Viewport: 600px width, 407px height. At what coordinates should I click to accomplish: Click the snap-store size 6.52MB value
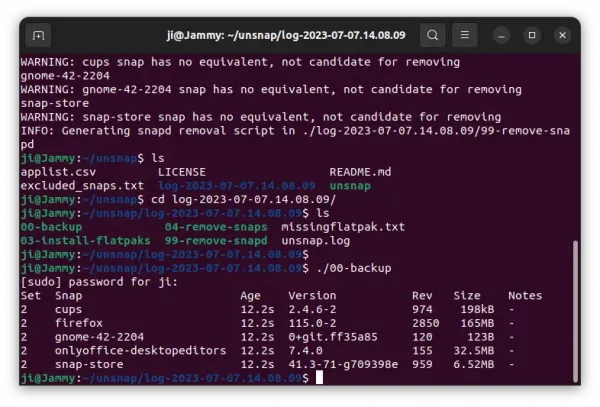pos(474,365)
